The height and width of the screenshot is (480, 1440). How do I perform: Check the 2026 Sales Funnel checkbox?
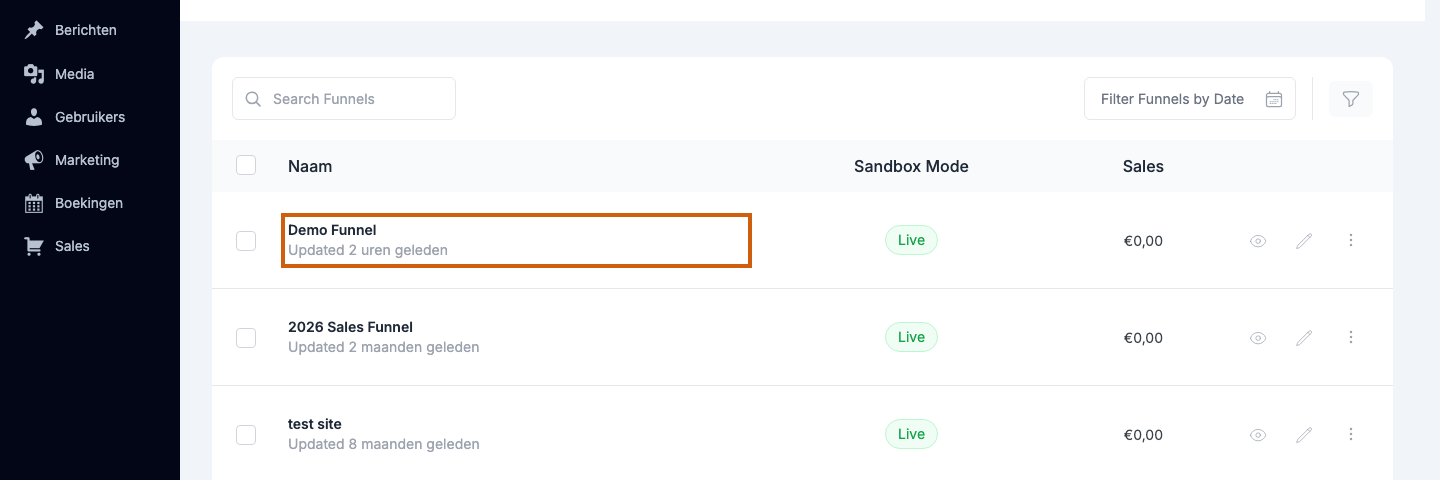click(x=246, y=338)
